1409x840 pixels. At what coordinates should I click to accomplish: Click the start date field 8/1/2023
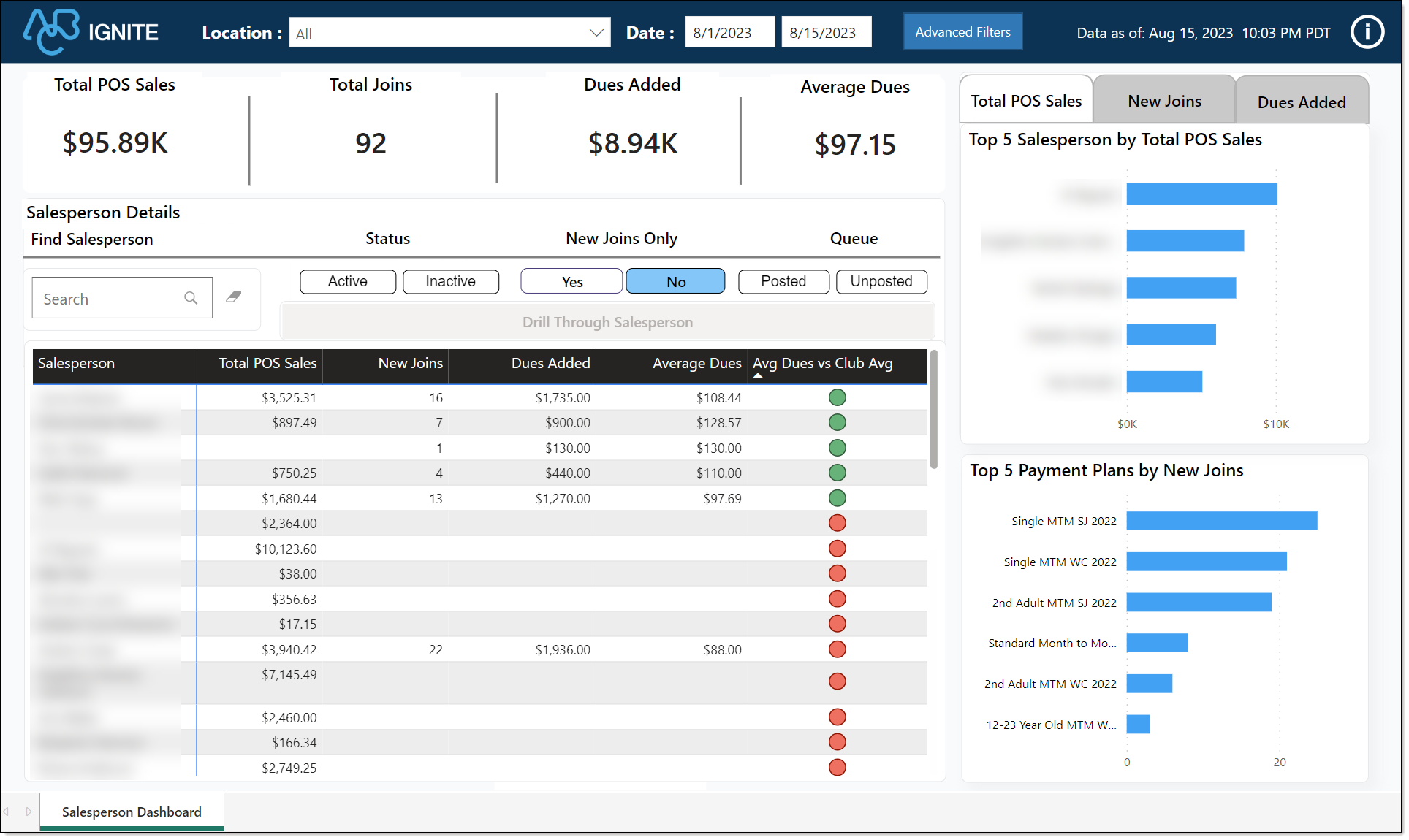(729, 33)
